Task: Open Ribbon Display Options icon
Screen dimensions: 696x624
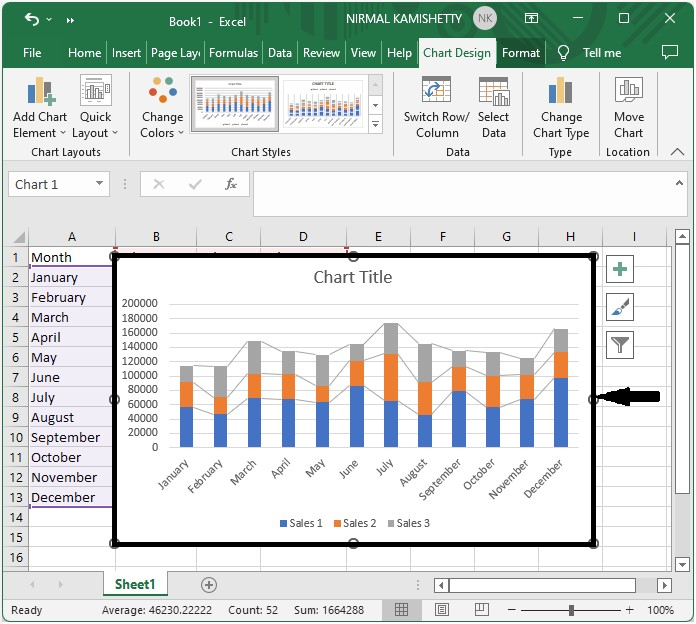Action: [x=531, y=18]
